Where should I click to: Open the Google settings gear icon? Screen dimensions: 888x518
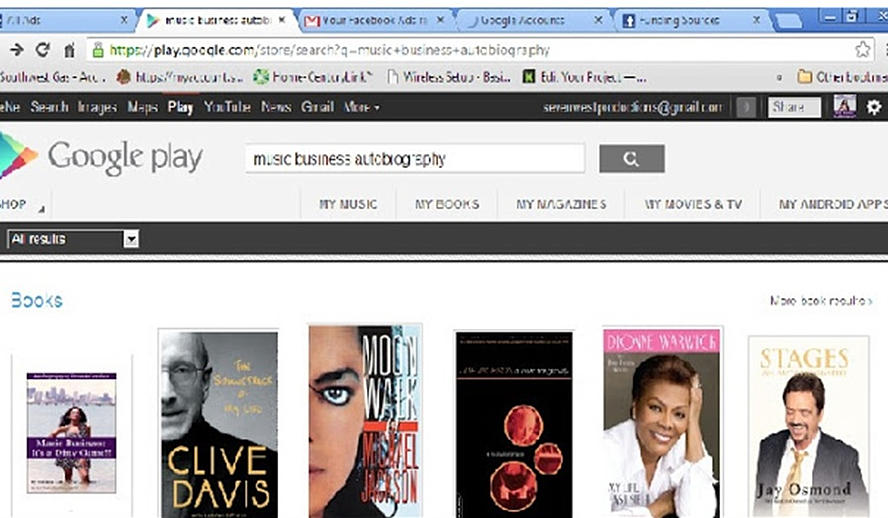pyautogui.click(x=874, y=106)
